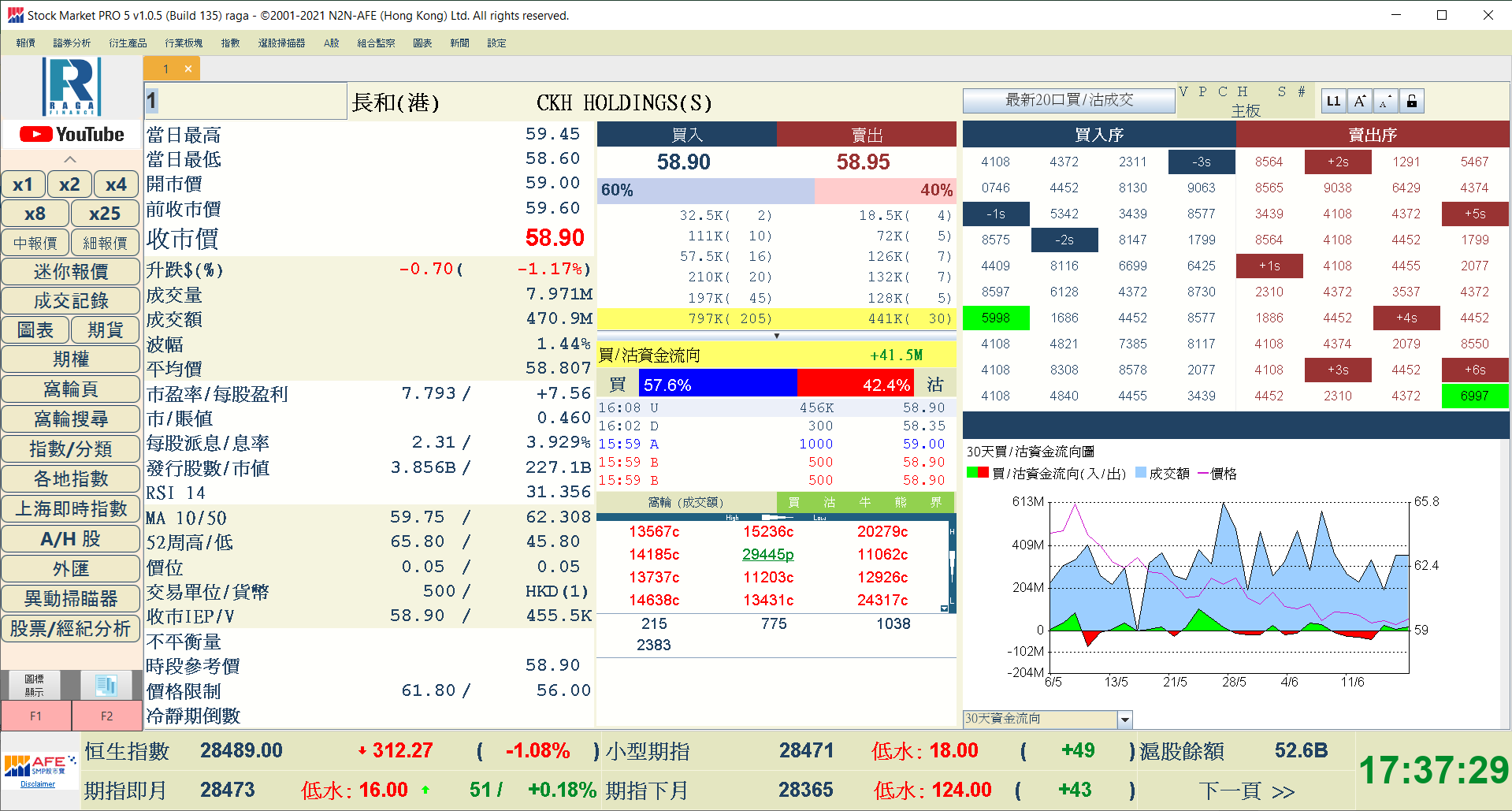Image resolution: width=1512 pixels, height=811 pixels.
Task: Click the L1 level button
Action: coord(1333,101)
